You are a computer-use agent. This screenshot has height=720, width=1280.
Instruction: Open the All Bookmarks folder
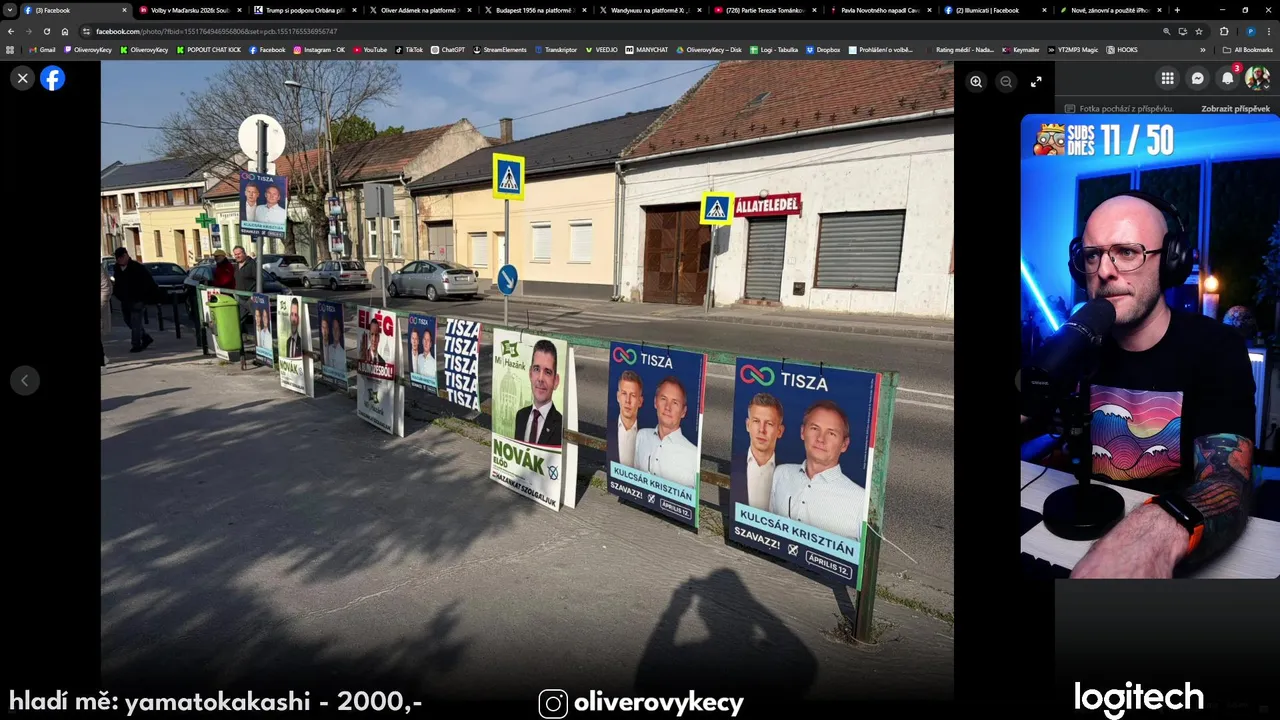(x=1247, y=49)
